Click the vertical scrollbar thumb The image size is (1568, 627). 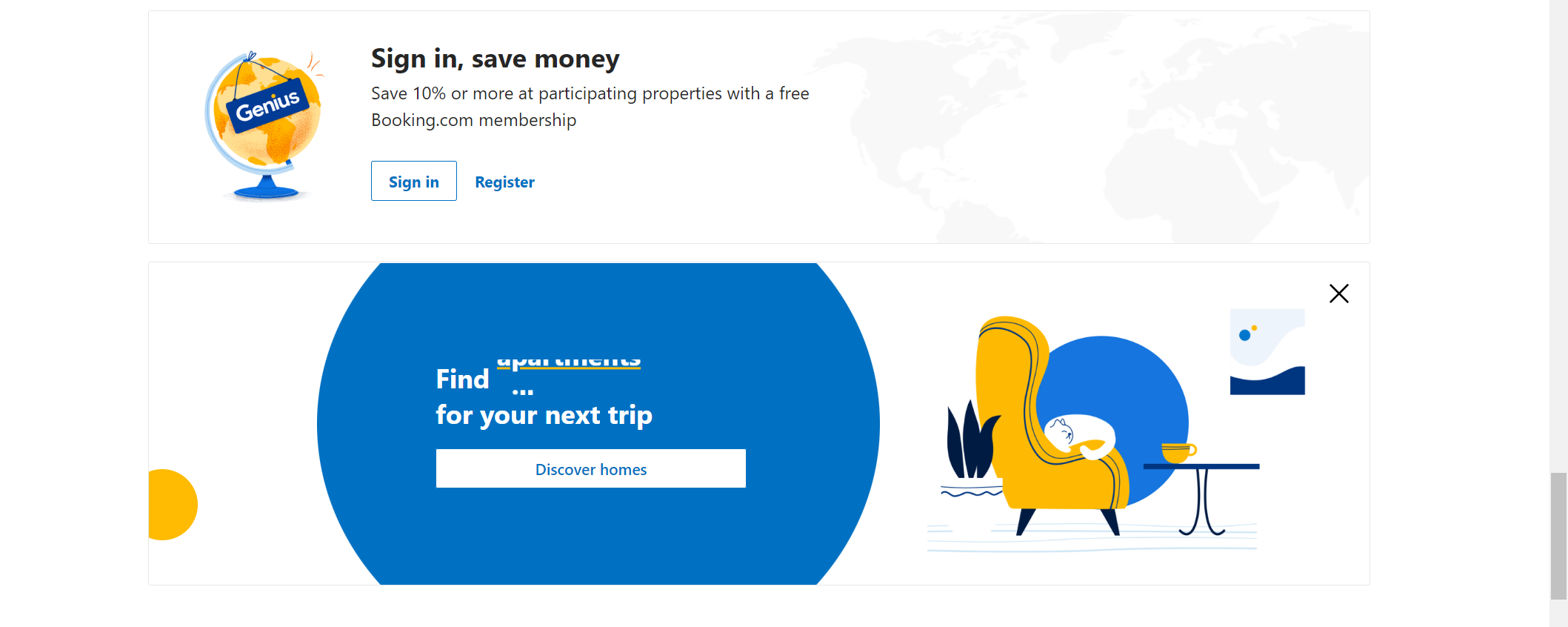1558,535
